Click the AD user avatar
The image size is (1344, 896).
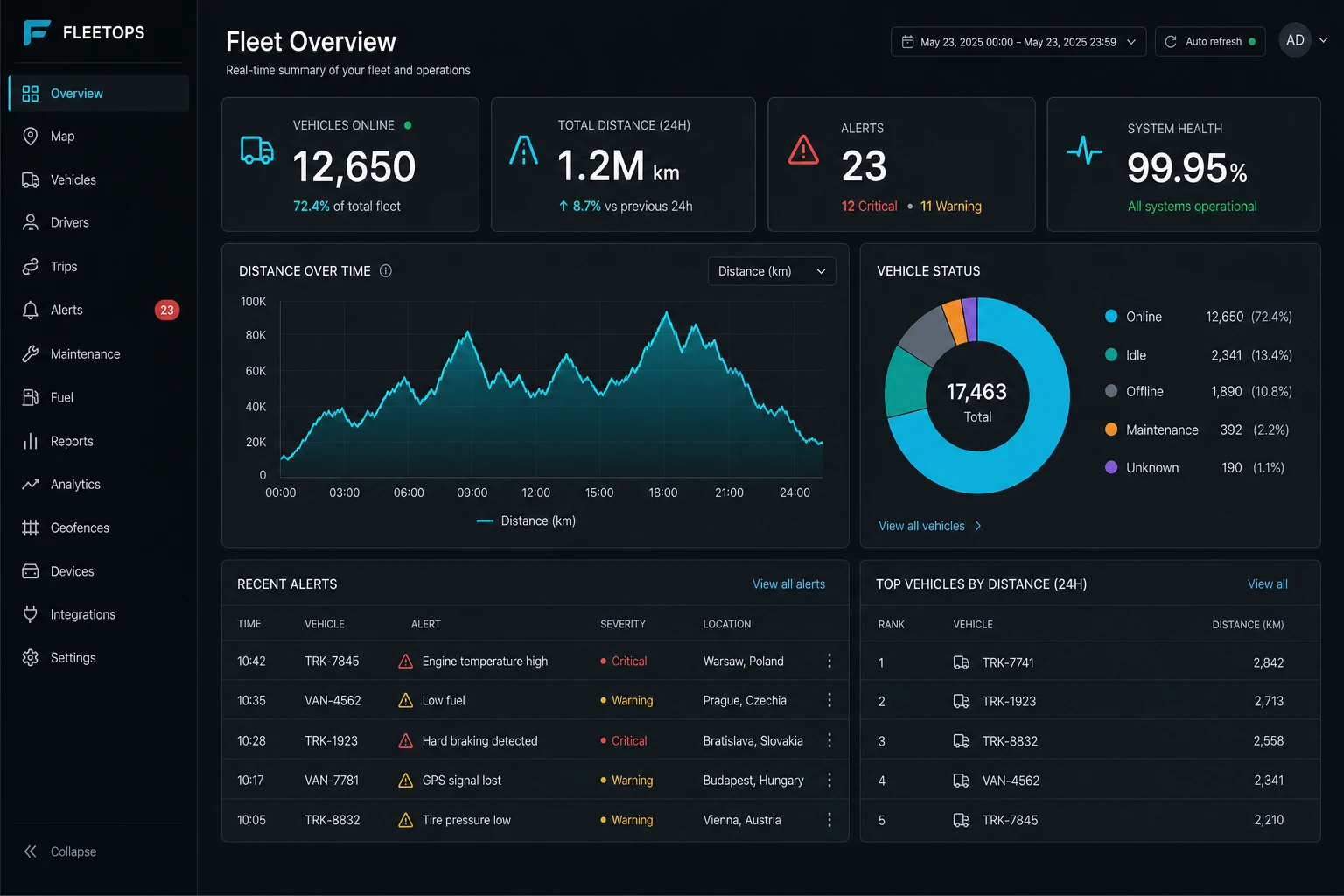[x=1295, y=40]
